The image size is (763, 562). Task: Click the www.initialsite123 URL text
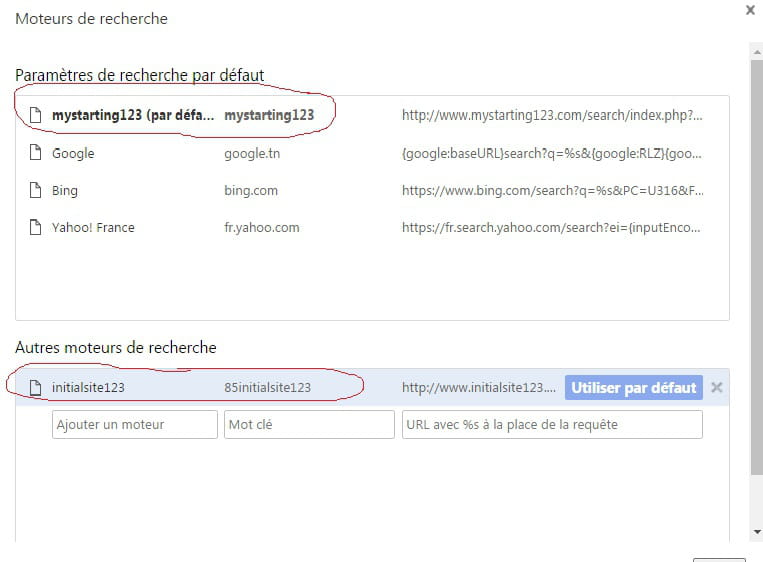pos(479,387)
